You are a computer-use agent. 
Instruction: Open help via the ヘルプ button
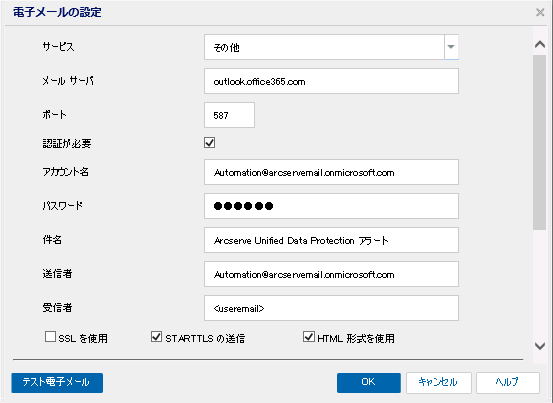coord(508,383)
